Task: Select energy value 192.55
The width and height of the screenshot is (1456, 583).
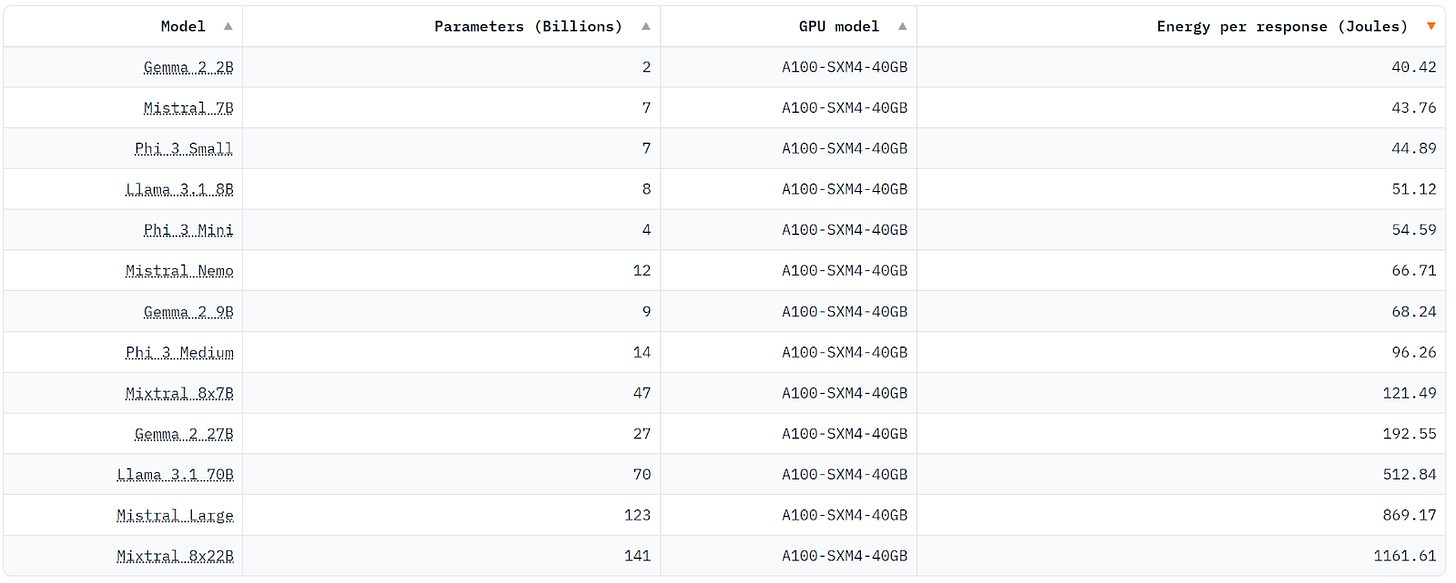Action: coord(1410,434)
